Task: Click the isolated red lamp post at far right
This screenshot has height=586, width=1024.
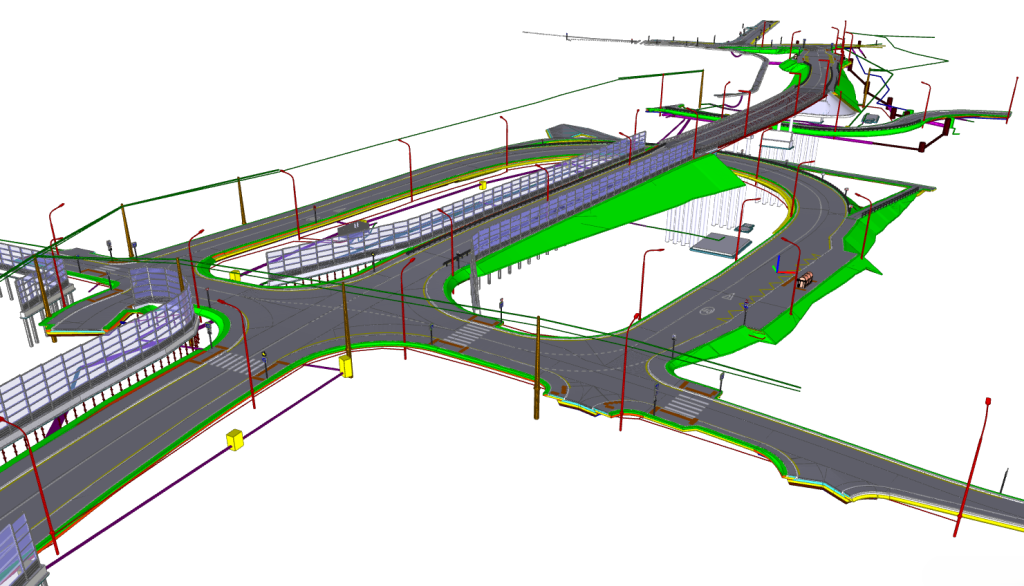Action: 973,465
